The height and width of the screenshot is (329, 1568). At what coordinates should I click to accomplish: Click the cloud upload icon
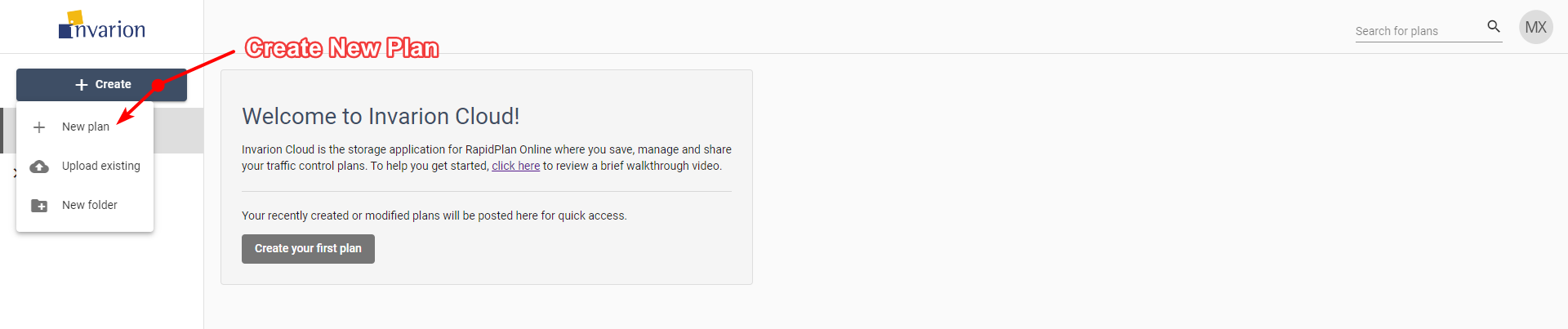click(39, 167)
